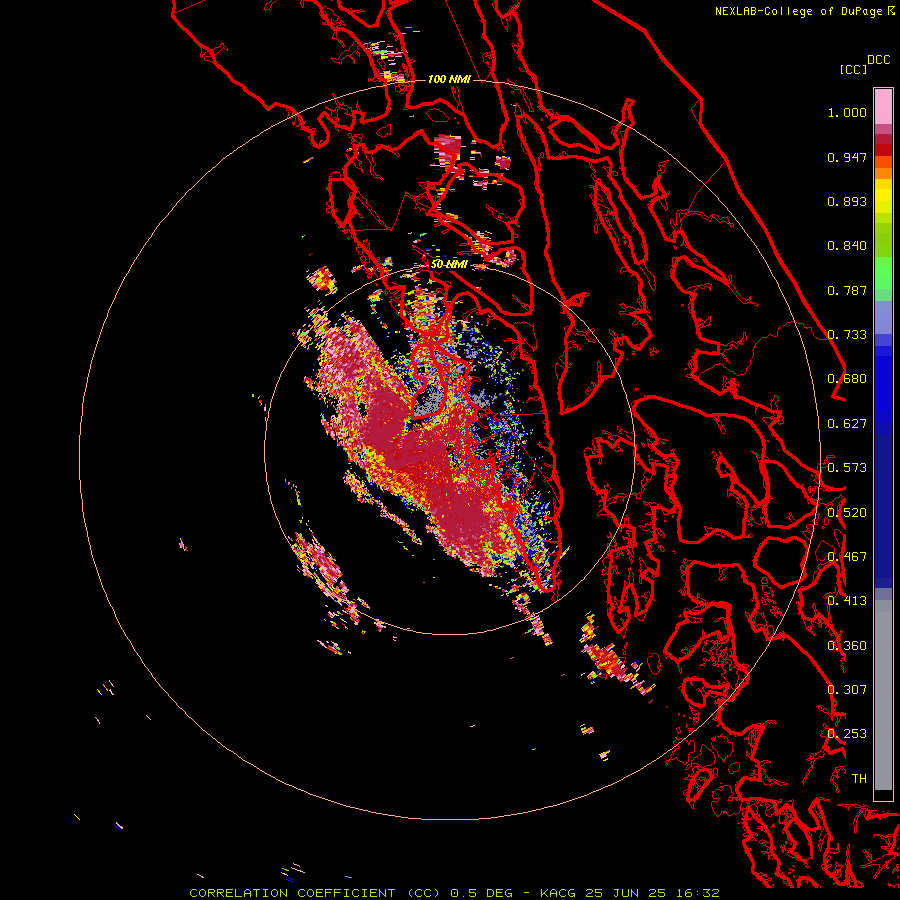The width and height of the screenshot is (900, 900).
Task: Select the 0.680 scale value
Action: [x=847, y=379]
